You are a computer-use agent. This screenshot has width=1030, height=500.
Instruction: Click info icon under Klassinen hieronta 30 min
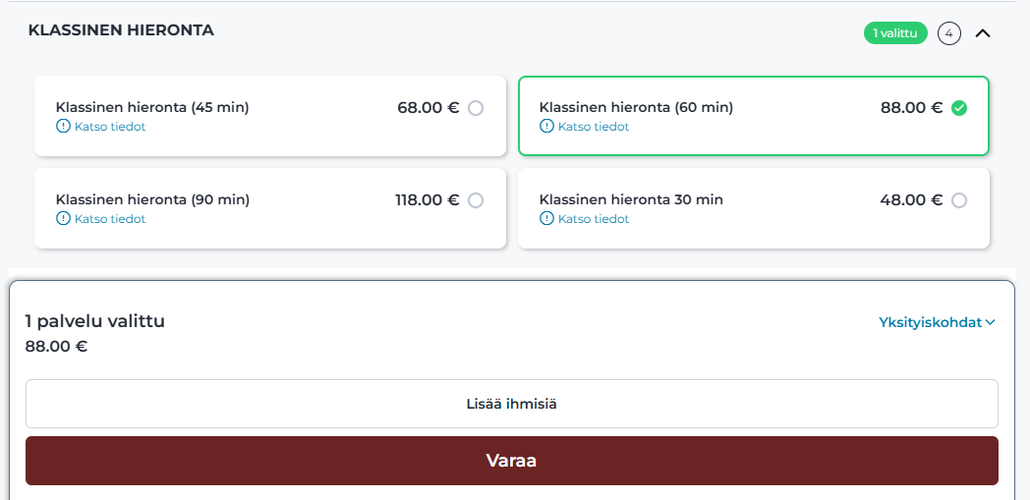pos(547,219)
